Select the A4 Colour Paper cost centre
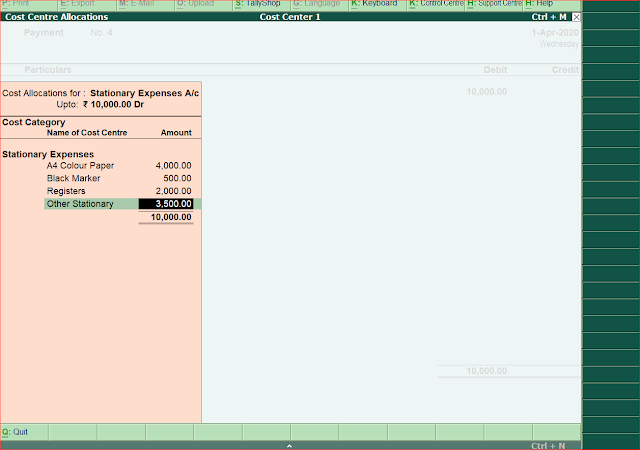 pyautogui.click(x=80, y=166)
